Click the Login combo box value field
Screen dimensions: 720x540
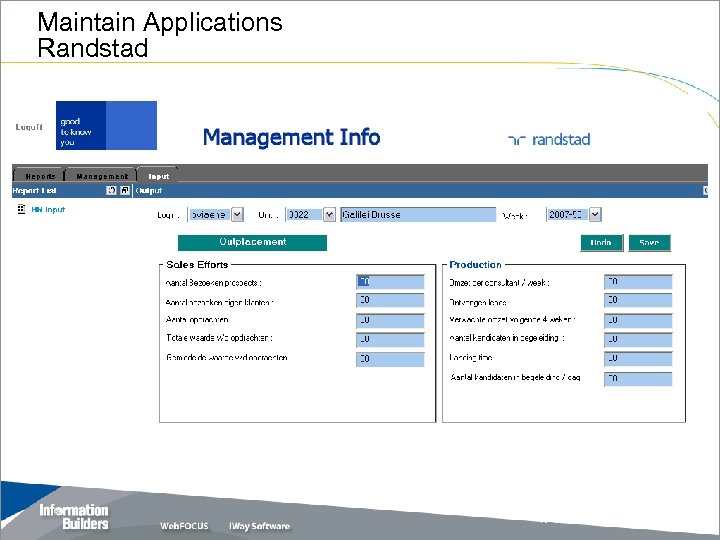coord(210,214)
